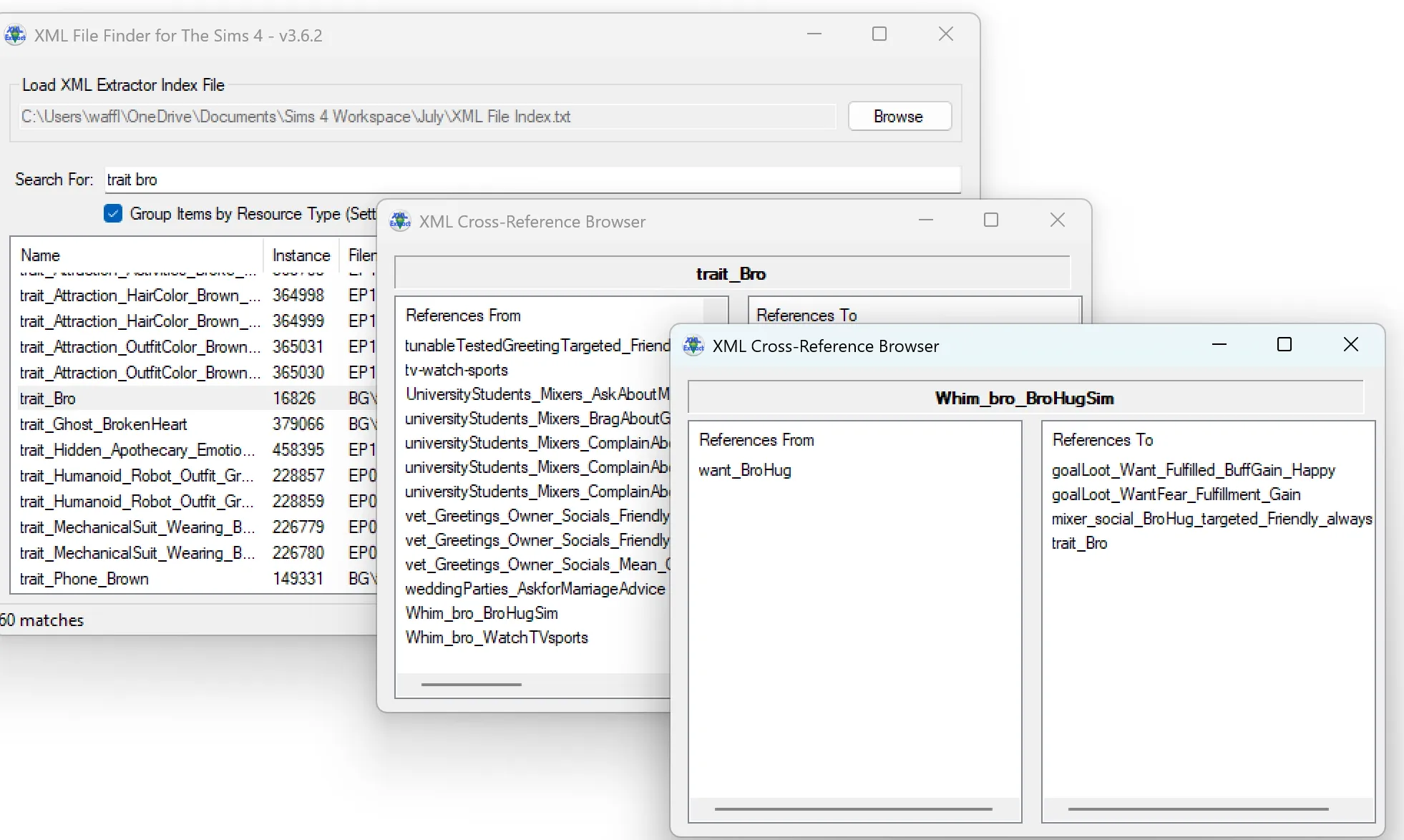
Task: Open want_BroHug in References From panel
Action: [744, 470]
